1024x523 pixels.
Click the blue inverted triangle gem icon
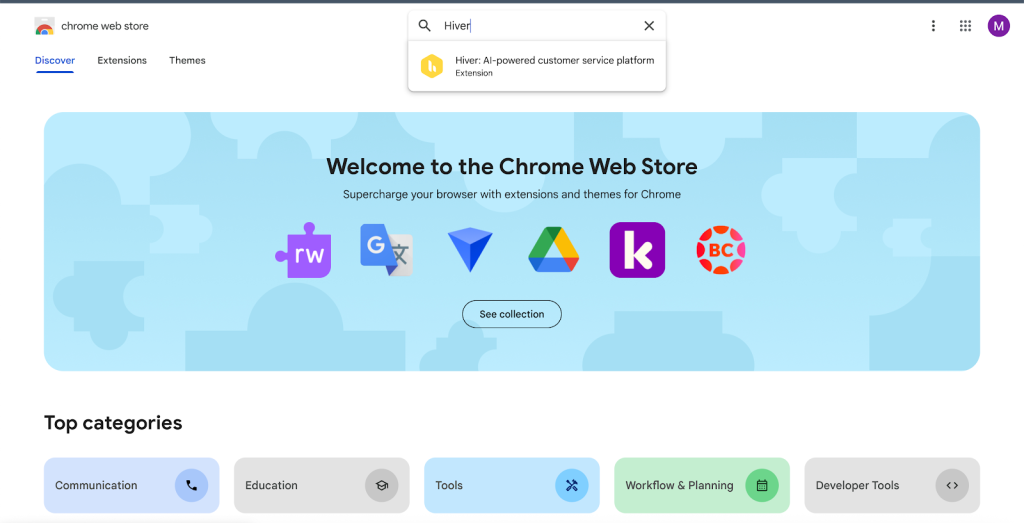tap(470, 250)
